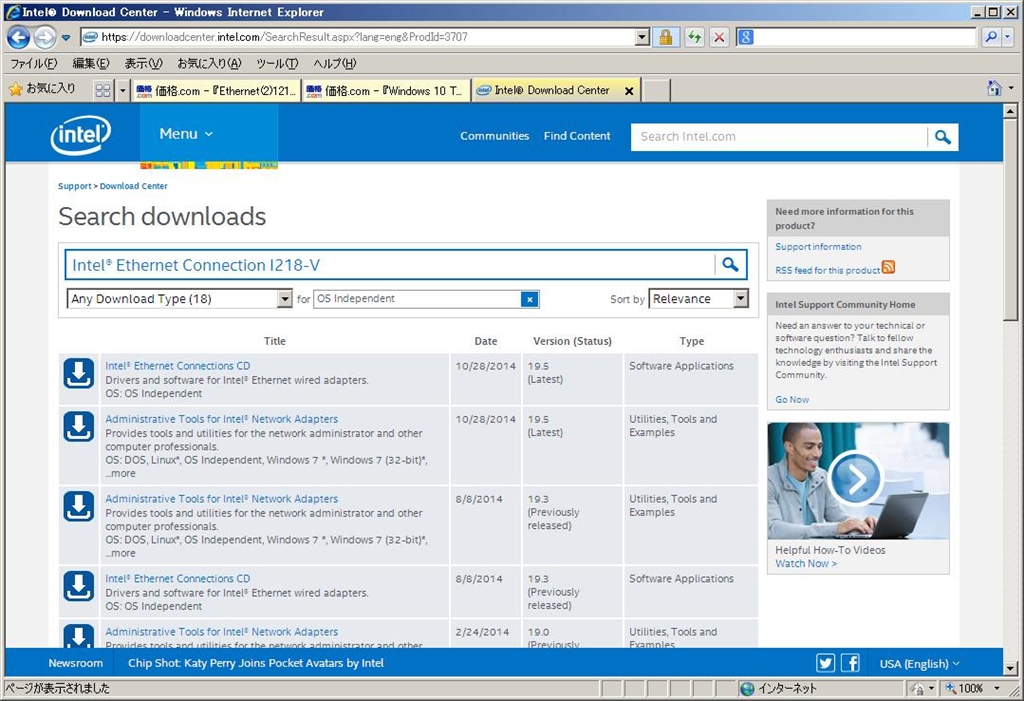
Task: Open the Any Download Type (18) dropdown
Action: point(179,299)
